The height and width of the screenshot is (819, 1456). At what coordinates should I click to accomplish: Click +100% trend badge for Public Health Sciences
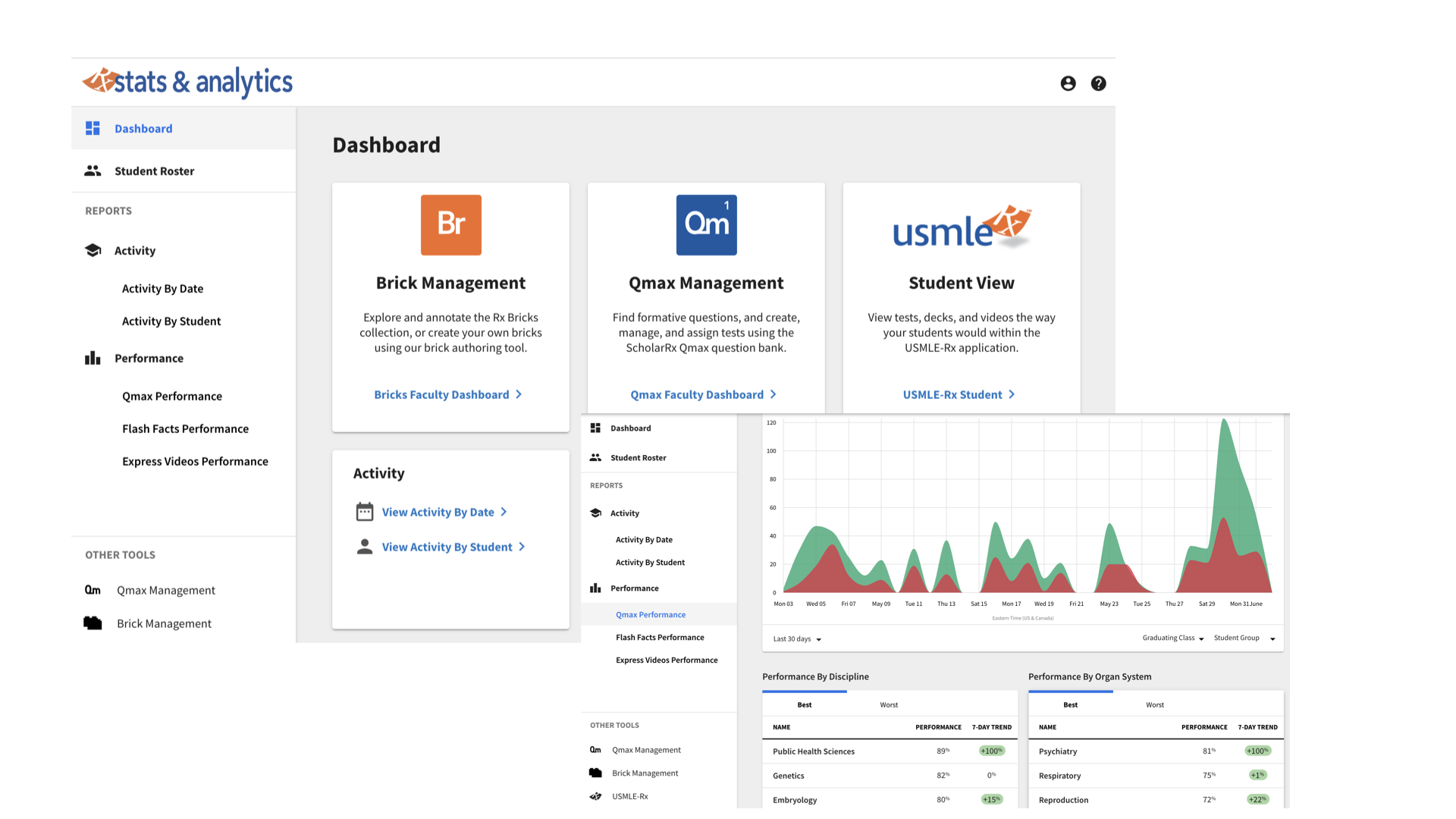tap(992, 751)
